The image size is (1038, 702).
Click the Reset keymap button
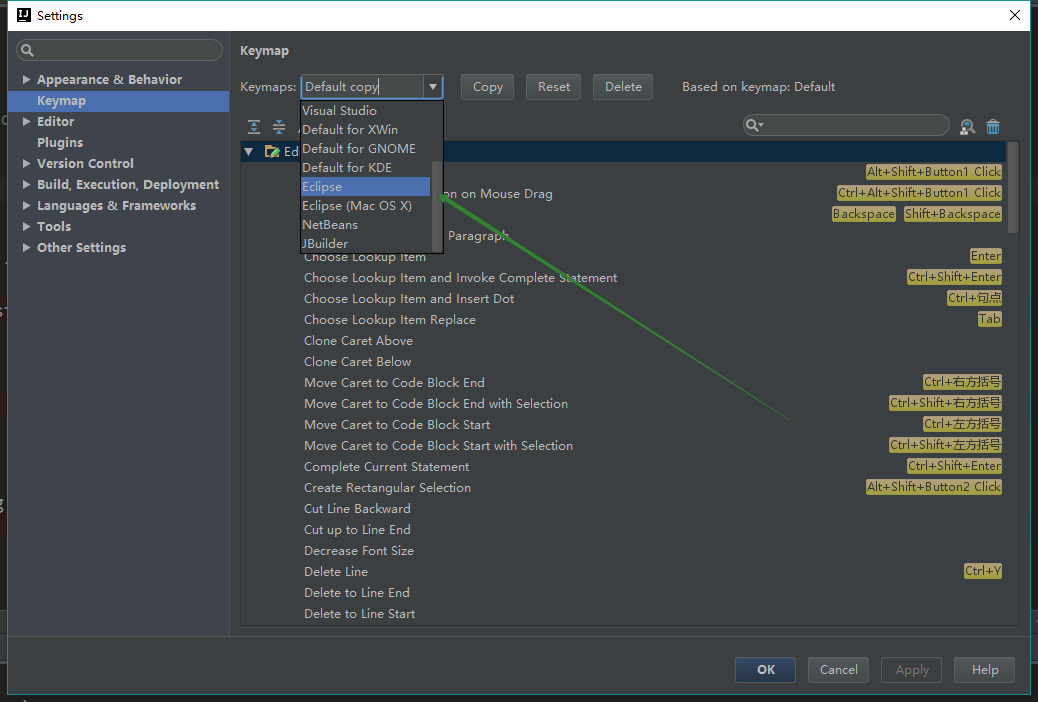click(x=553, y=87)
